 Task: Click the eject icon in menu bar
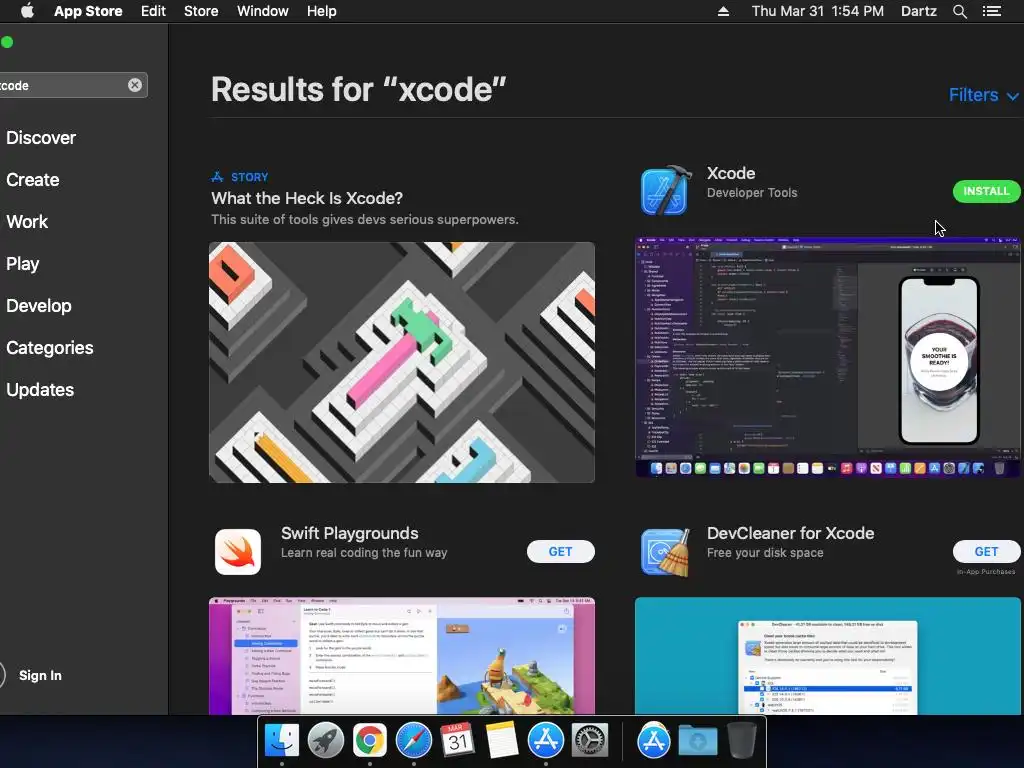click(723, 11)
